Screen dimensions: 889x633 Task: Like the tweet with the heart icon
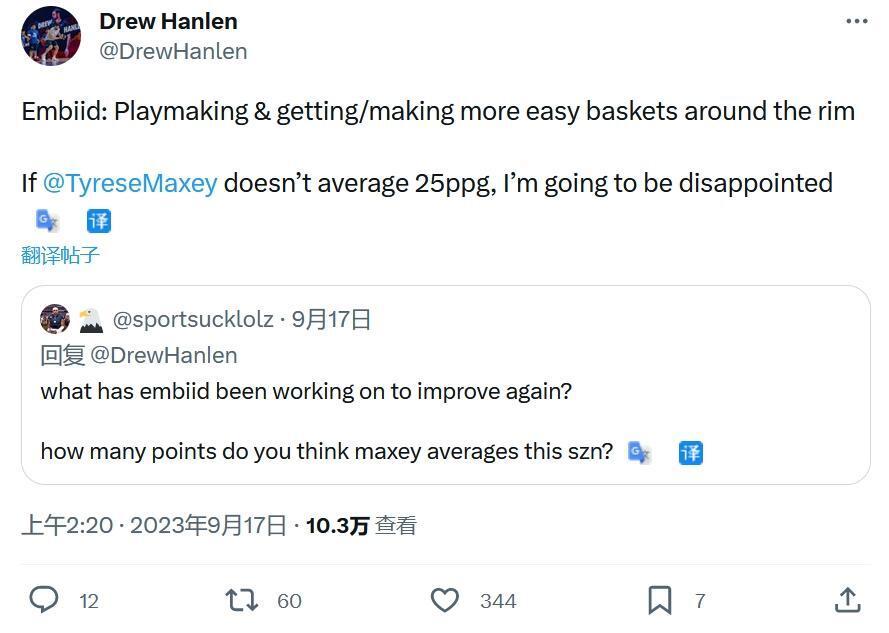click(444, 600)
